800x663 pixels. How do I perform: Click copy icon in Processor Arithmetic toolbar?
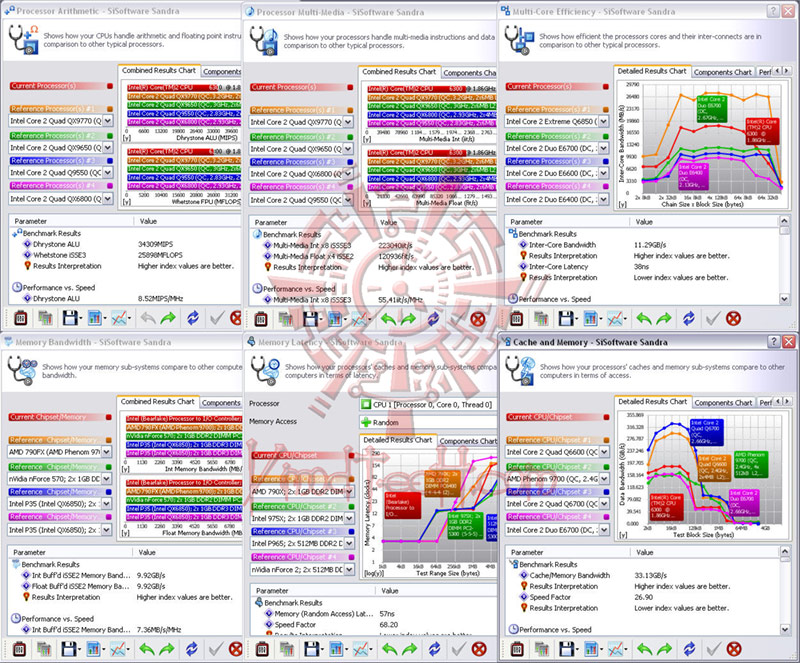(x=45, y=318)
